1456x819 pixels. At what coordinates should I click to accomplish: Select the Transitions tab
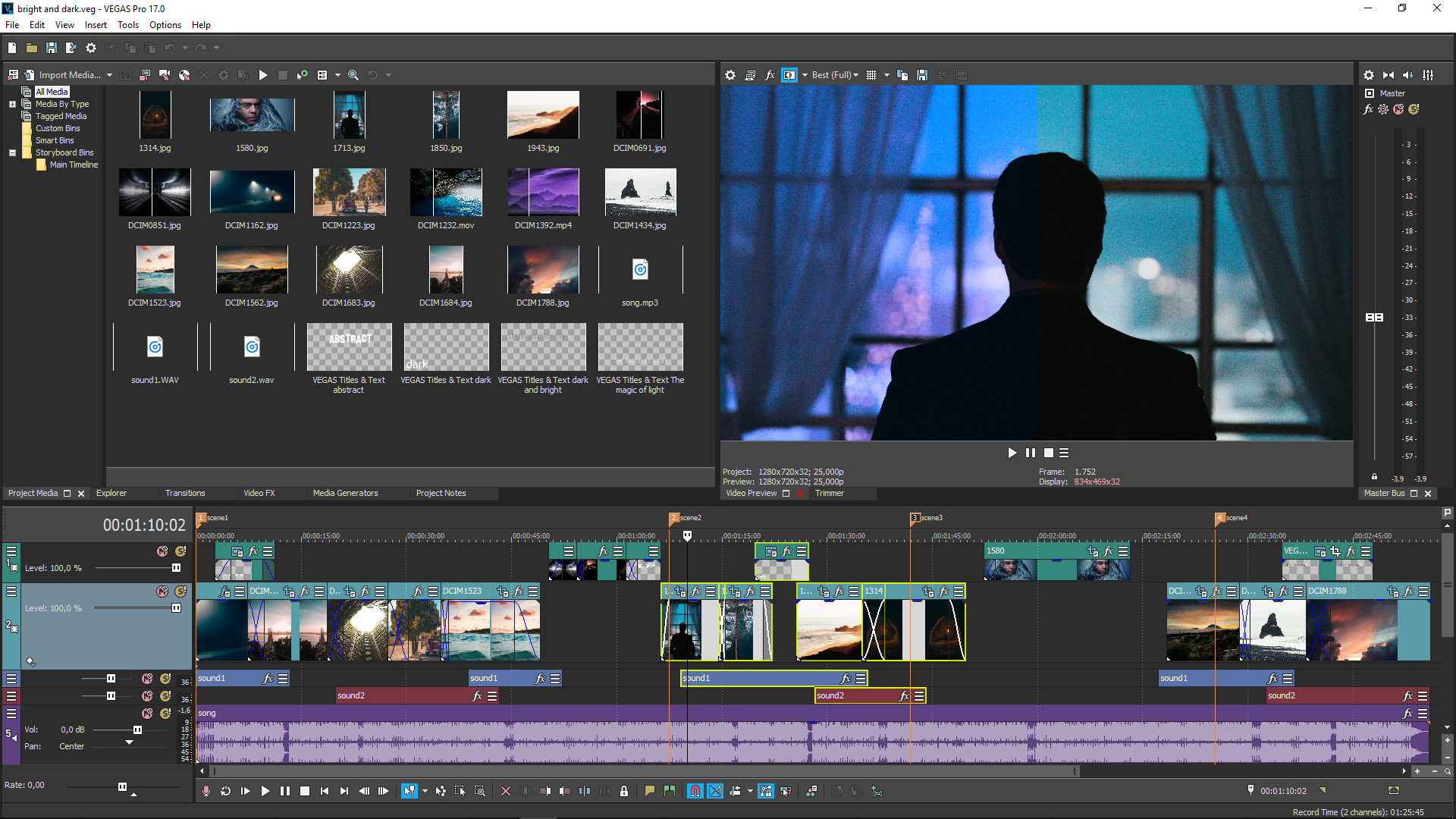[184, 492]
